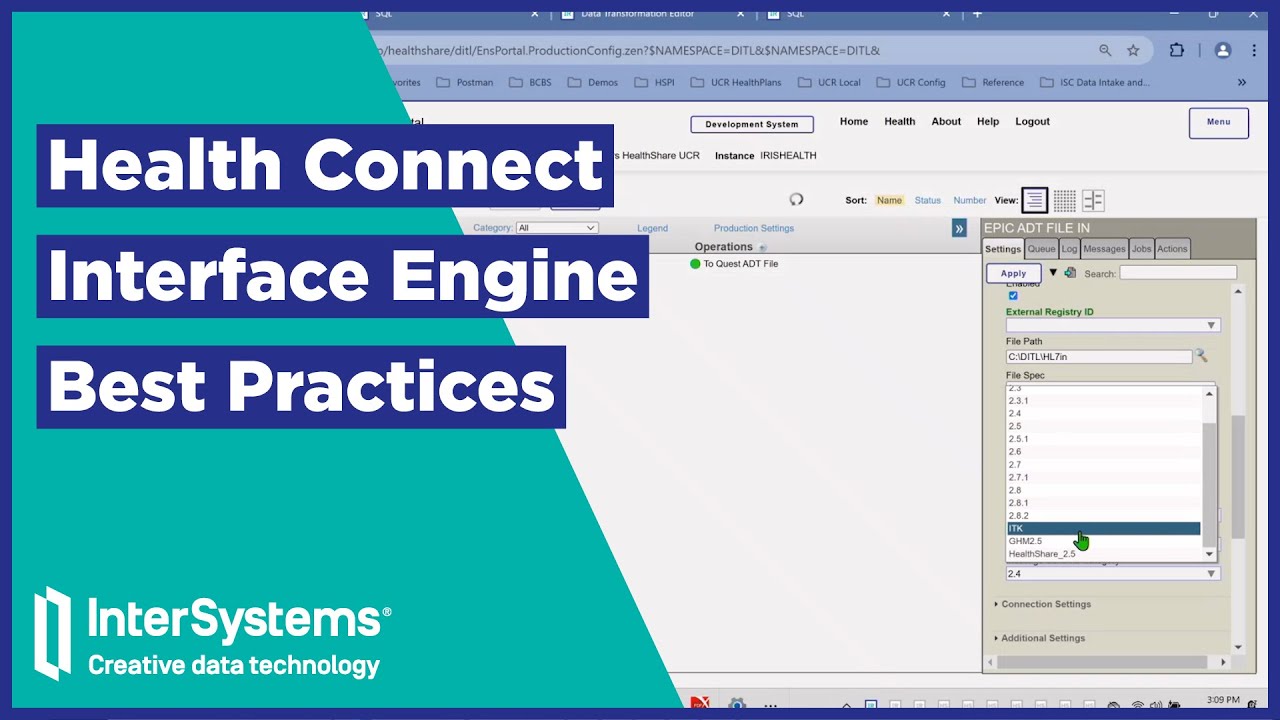
Task: Open the browser extensions puzzle icon
Action: pos(1177,50)
